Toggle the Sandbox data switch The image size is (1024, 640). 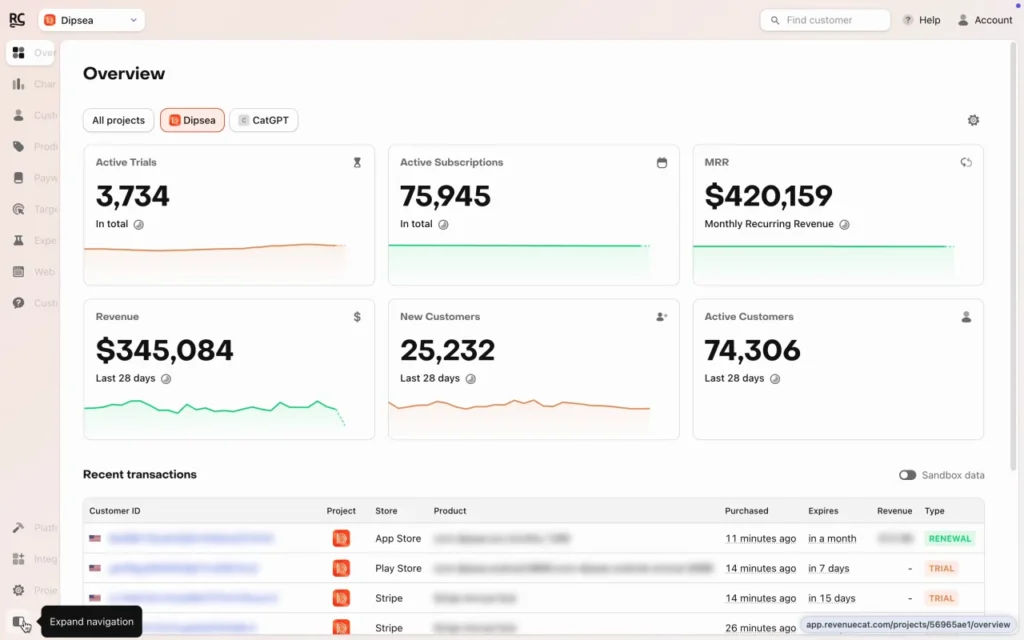click(x=908, y=475)
